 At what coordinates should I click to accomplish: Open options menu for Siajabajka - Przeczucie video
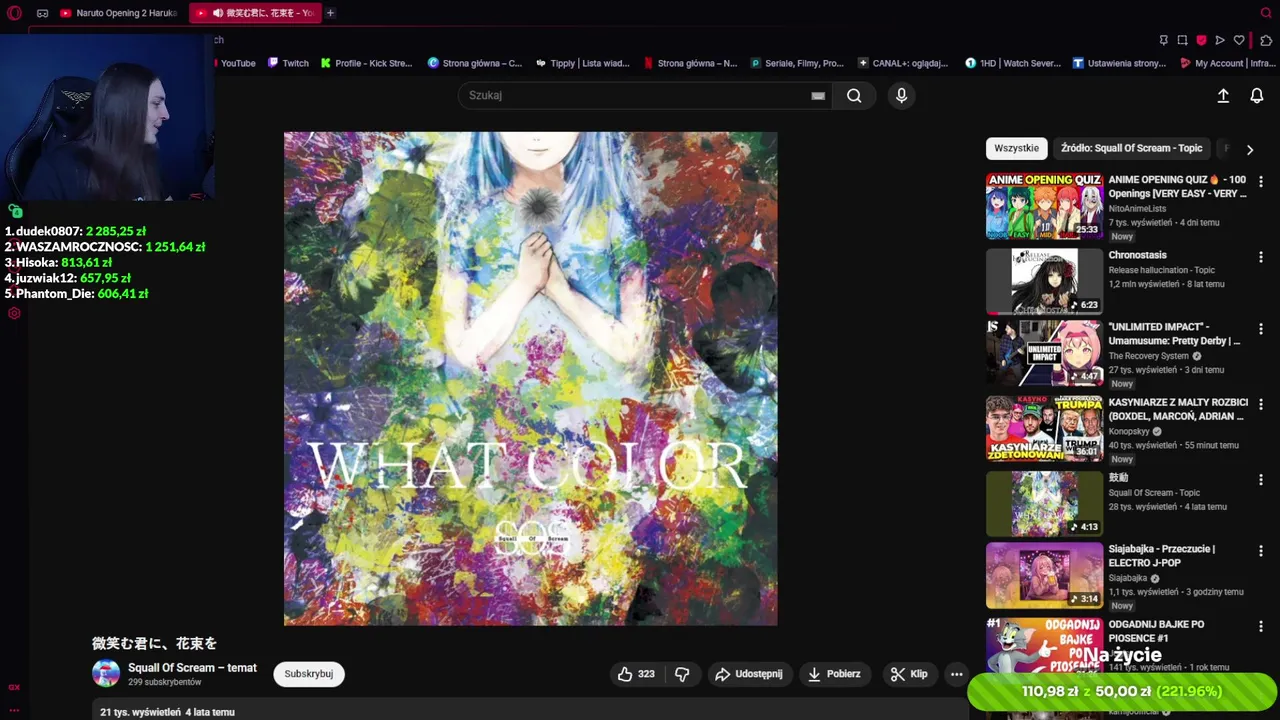[1260, 551]
